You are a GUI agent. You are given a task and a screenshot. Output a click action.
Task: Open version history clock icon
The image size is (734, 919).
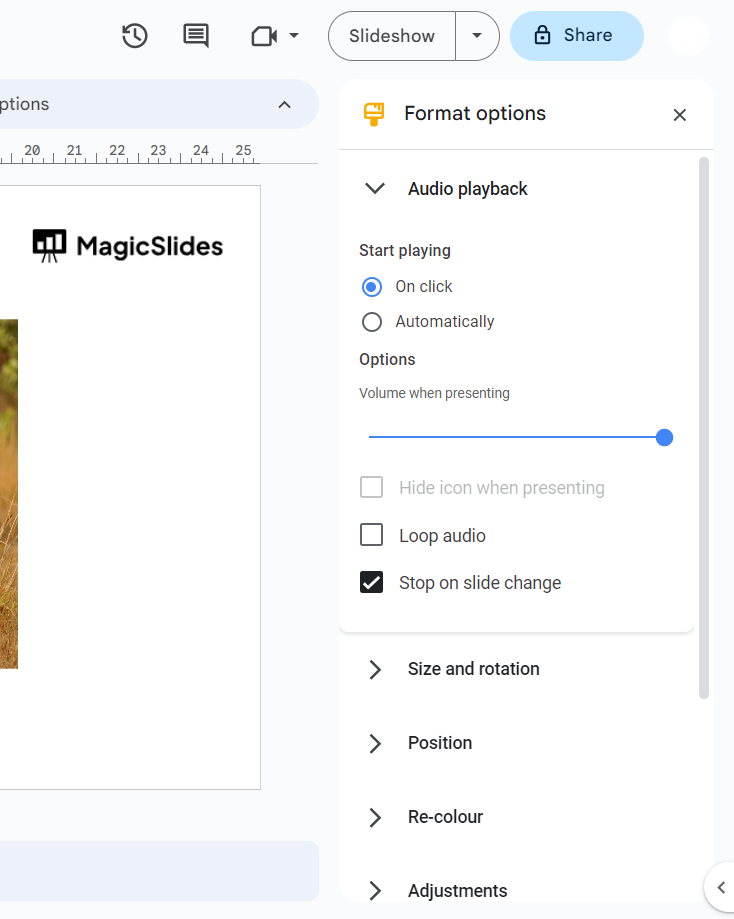pos(135,36)
